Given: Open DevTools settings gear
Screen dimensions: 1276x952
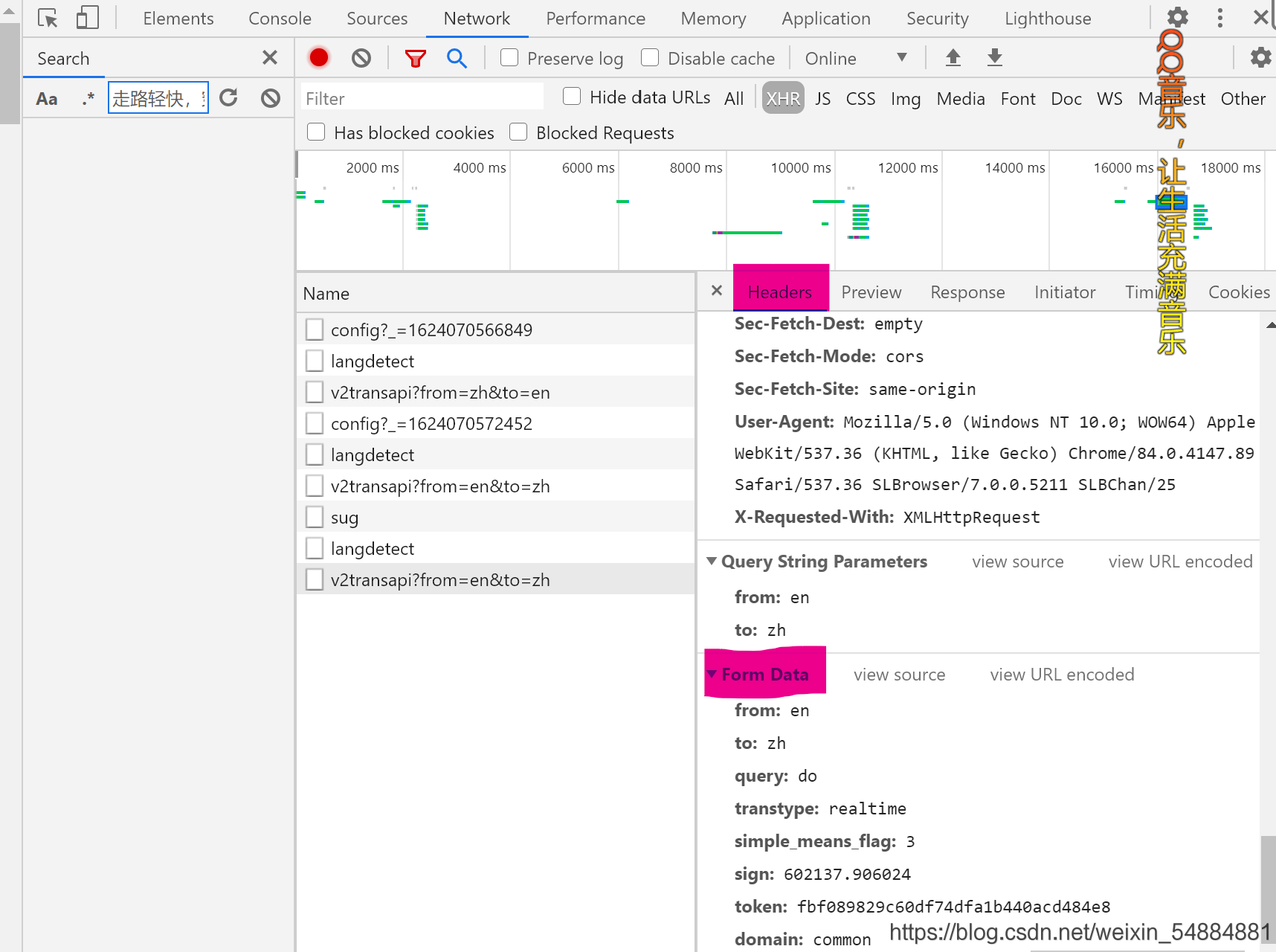Looking at the screenshot, I should (x=1177, y=16).
